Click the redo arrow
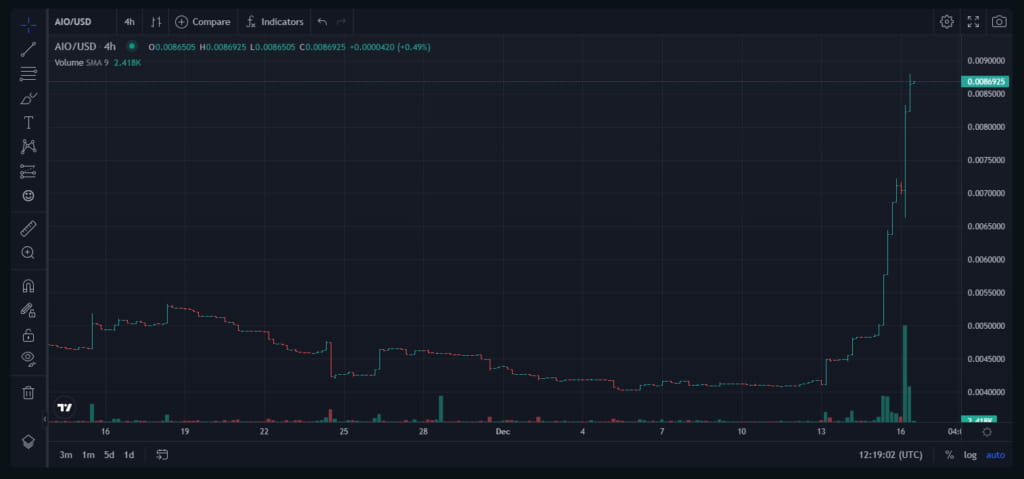The height and width of the screenshot is (479, 1024). coord(341,22)
